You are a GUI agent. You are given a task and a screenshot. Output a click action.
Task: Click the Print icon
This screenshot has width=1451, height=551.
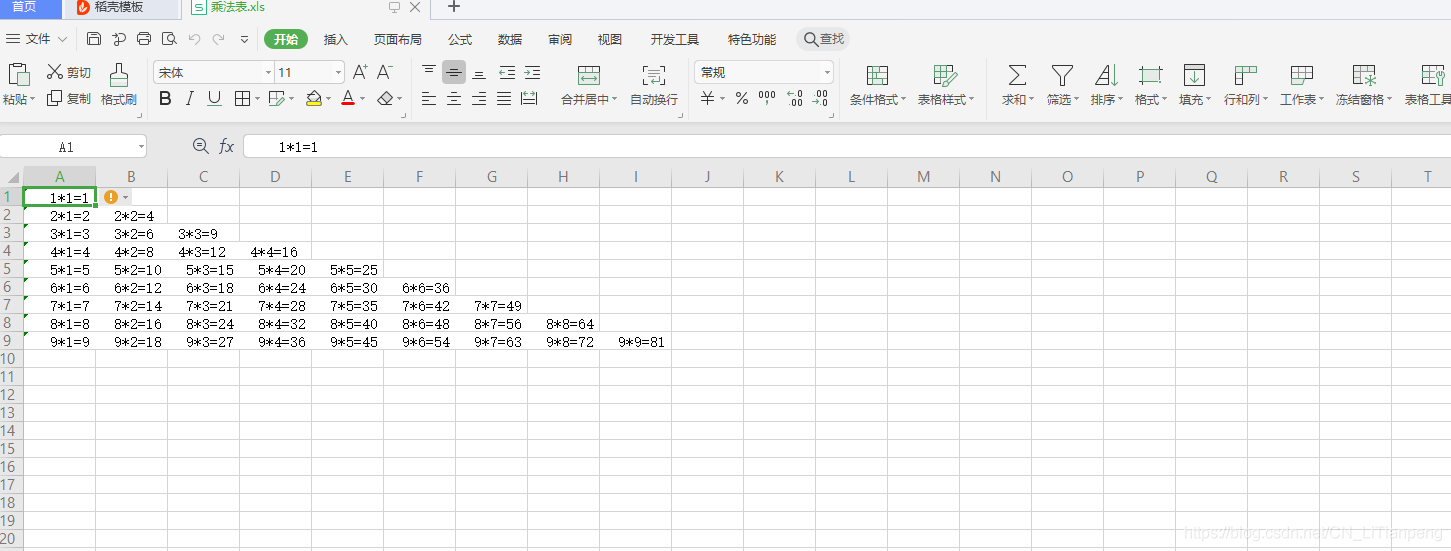coord(144,39)
